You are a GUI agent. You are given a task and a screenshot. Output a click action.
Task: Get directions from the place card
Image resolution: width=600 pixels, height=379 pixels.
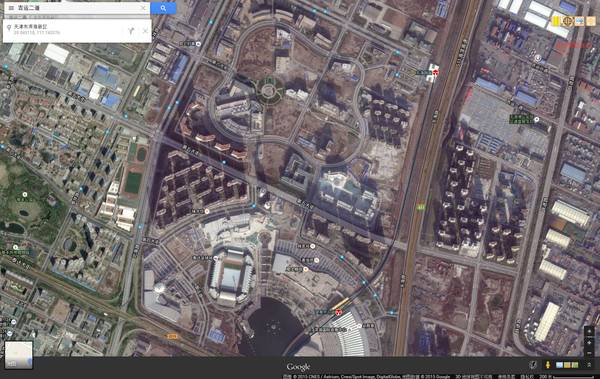(x=131, y=31)
